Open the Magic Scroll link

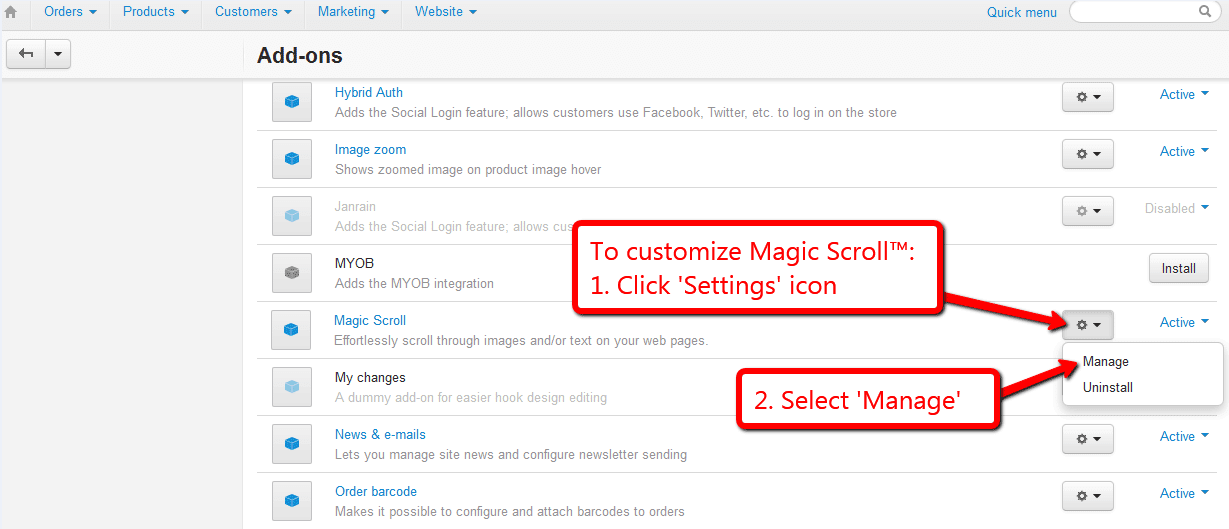click(x=370, y=321)
